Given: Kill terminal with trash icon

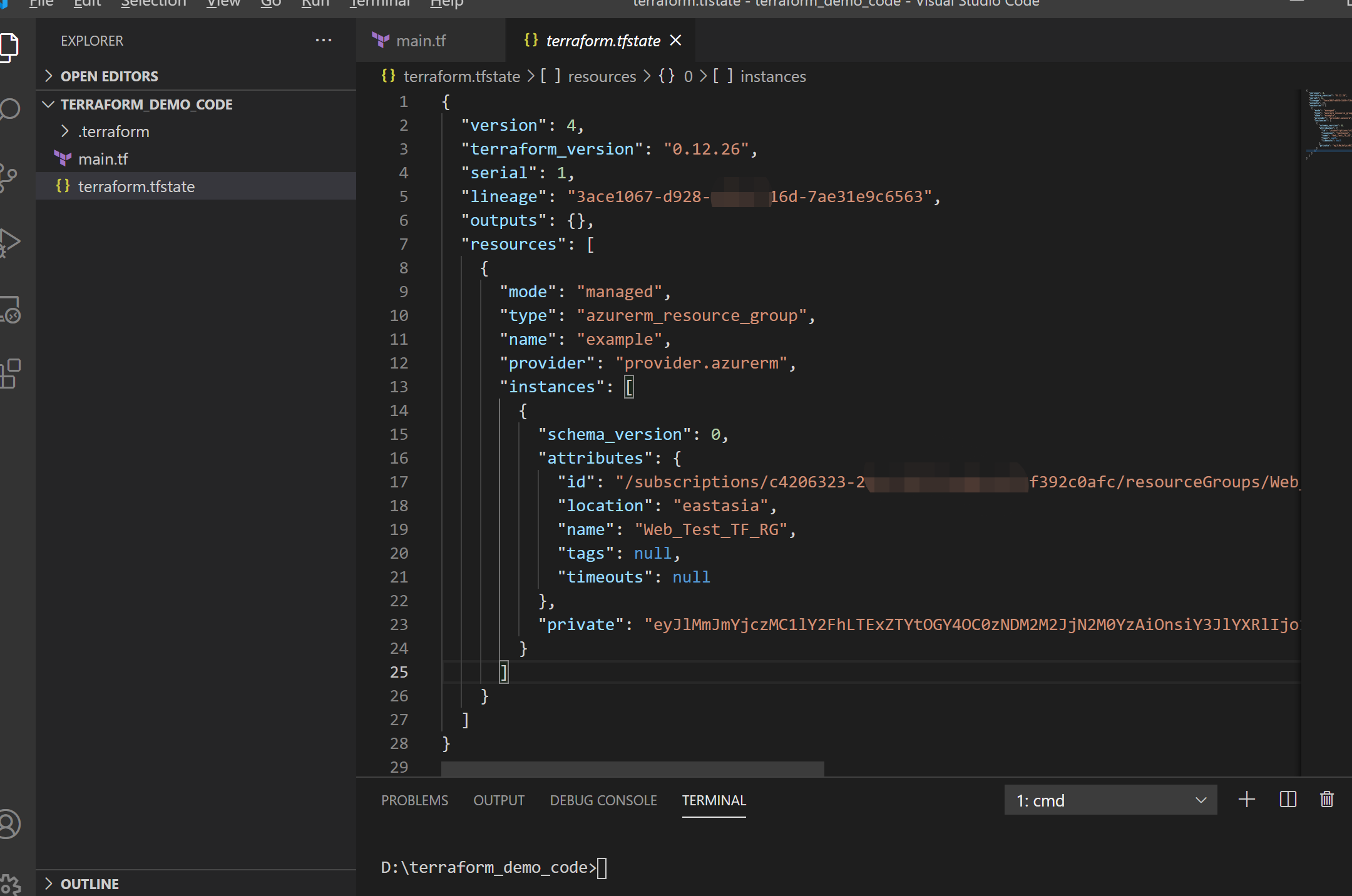Looking at the screenshot, I should [1326, 800].
